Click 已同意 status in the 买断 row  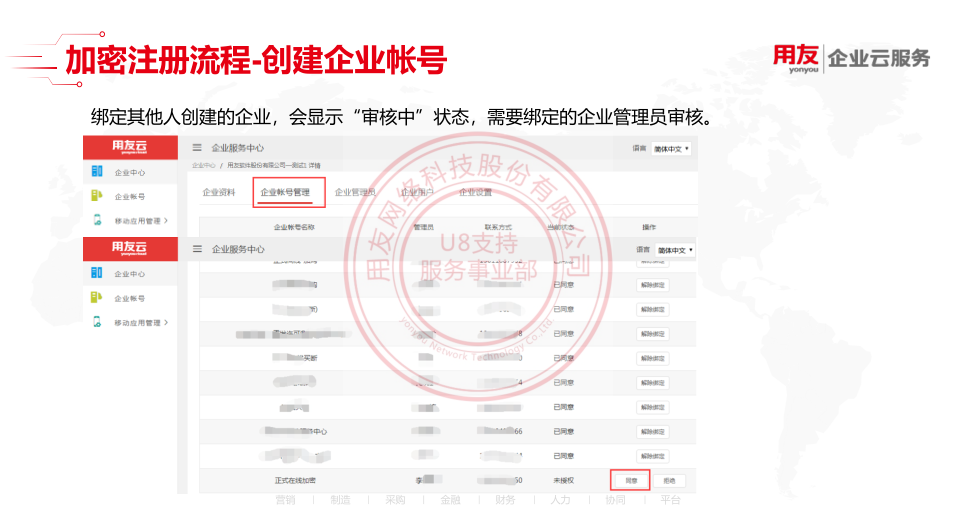[563, 358]
